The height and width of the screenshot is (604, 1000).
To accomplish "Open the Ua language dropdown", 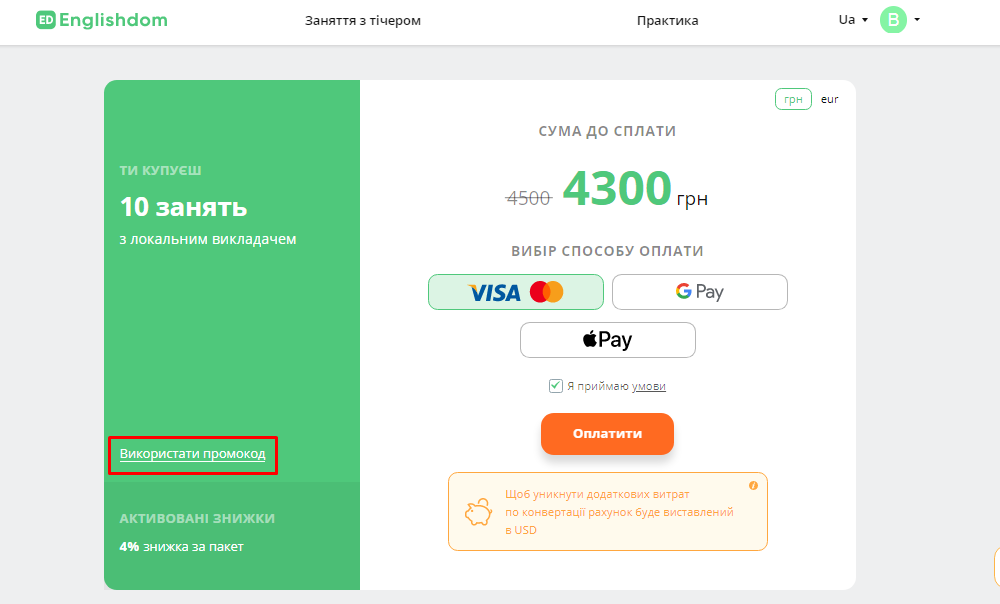I will click(x=853, y=20).
